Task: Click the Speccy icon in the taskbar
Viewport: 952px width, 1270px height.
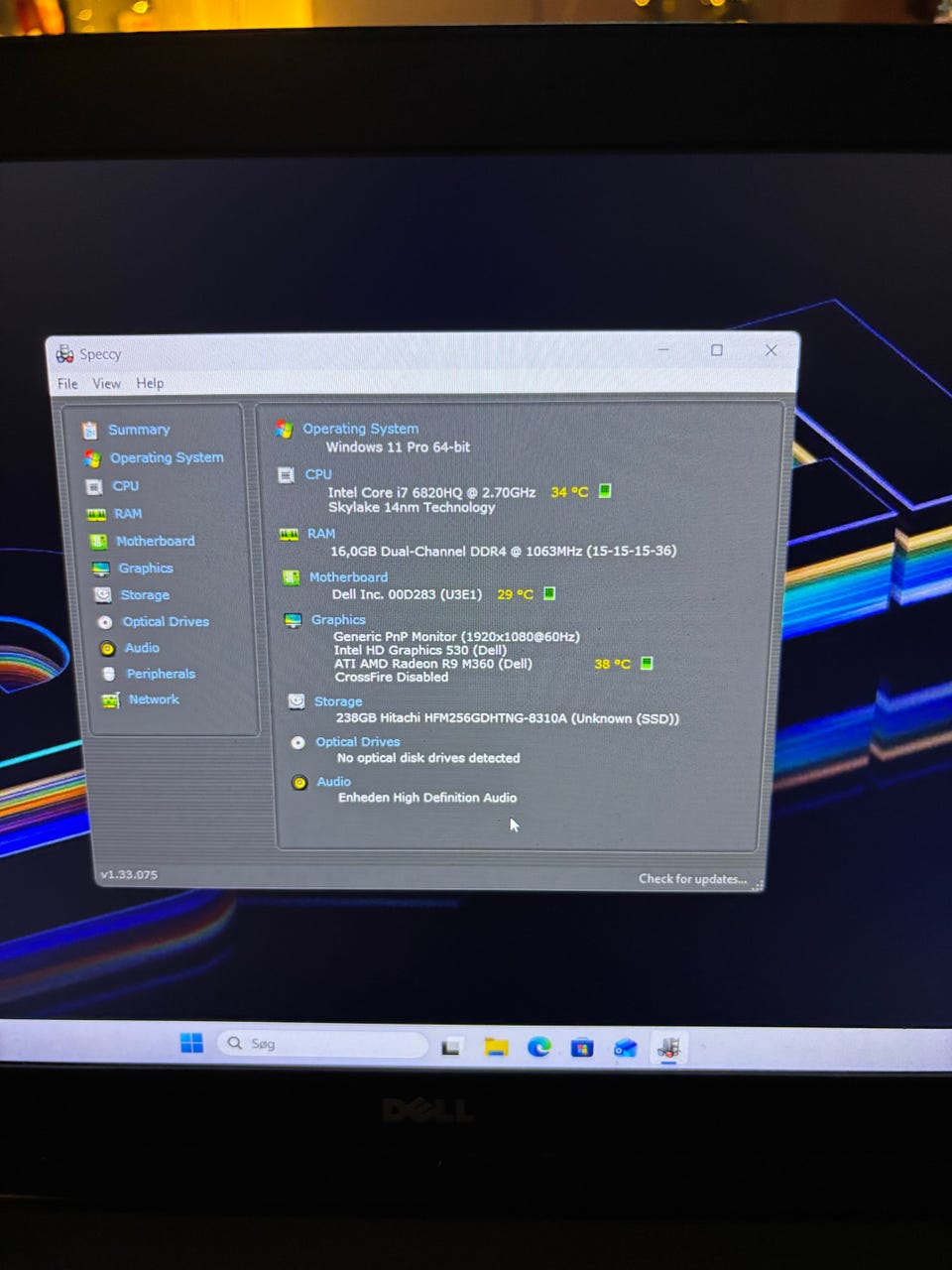Action: (669, 1048)
